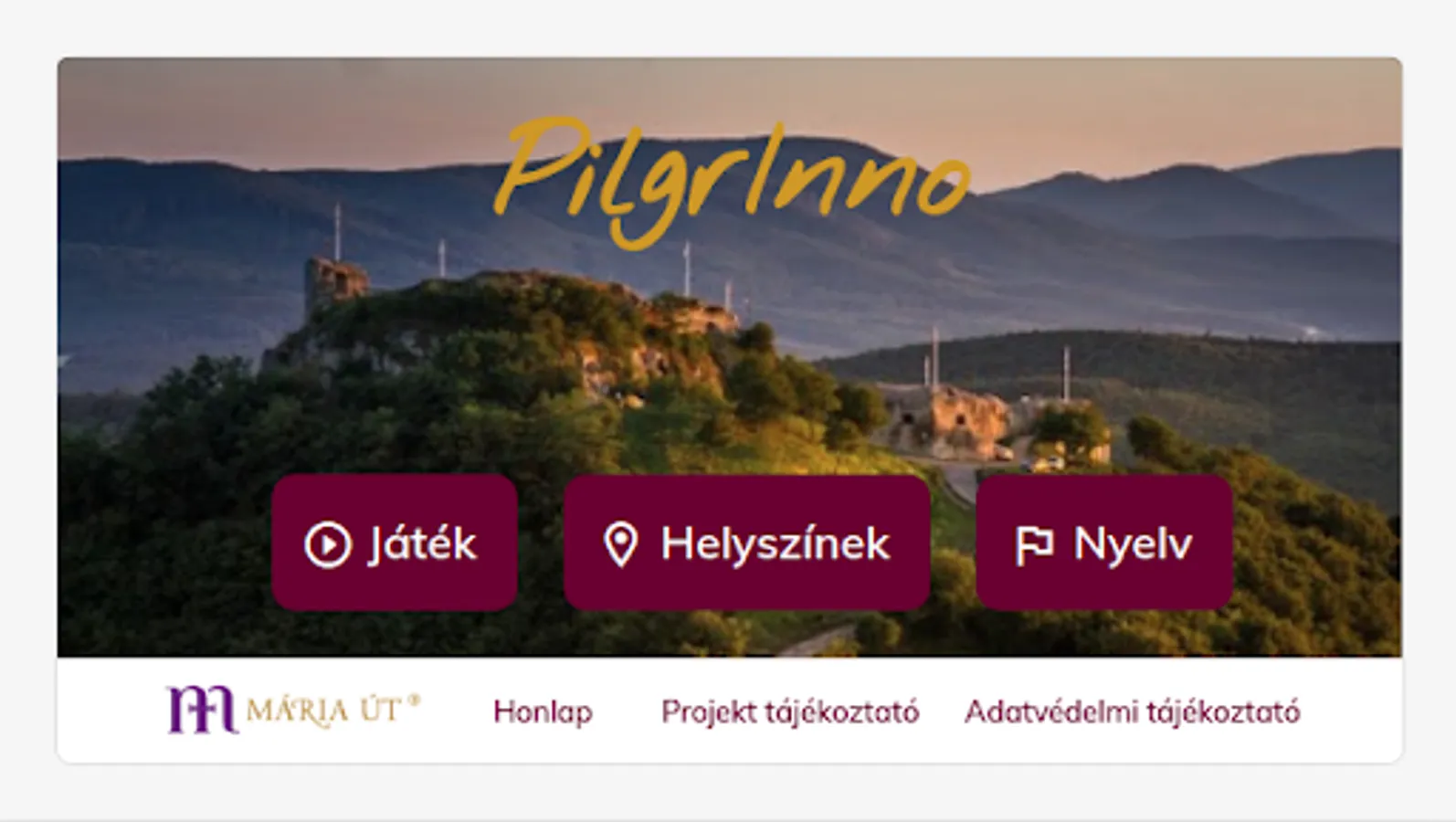Click the Nyelv text label

(1133, 544)
